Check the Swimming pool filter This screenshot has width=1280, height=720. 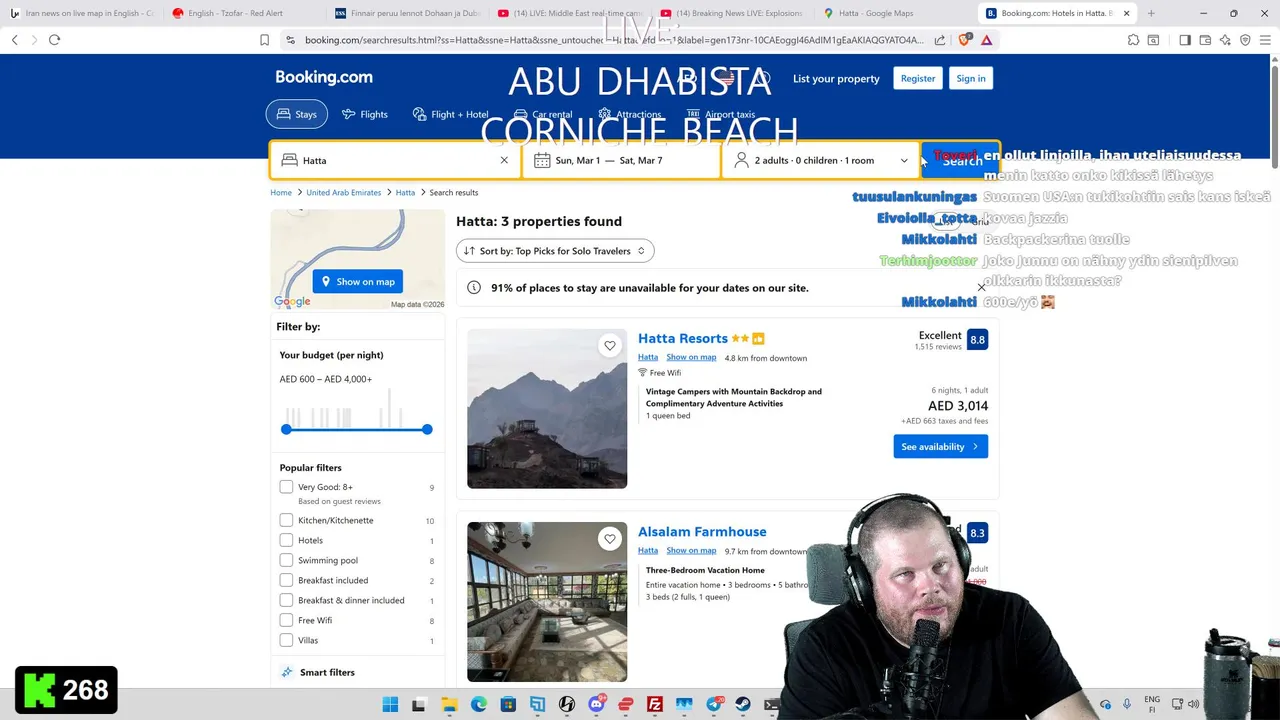[x=286, y=560]
